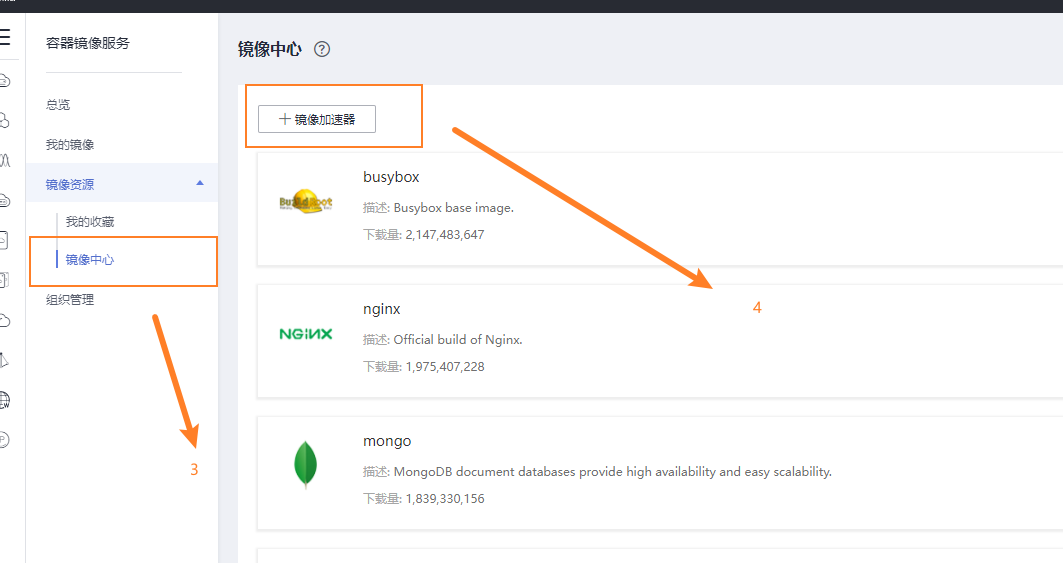Click the 镜像加速器 button
Image resolution: width=1063 pixels, height=563 pixels.
click(317, 119)
